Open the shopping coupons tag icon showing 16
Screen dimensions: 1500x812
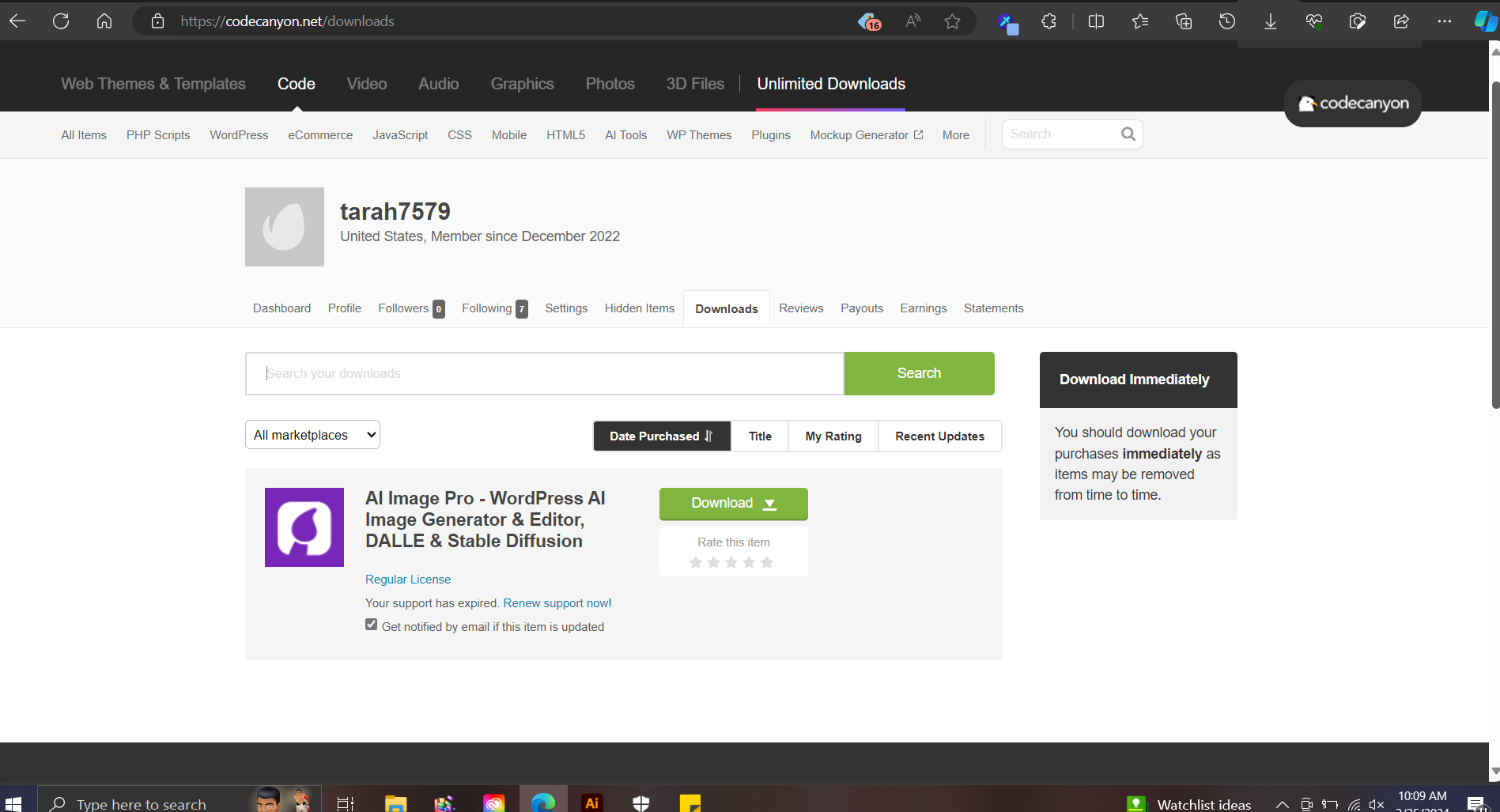(x=869, y=21)
